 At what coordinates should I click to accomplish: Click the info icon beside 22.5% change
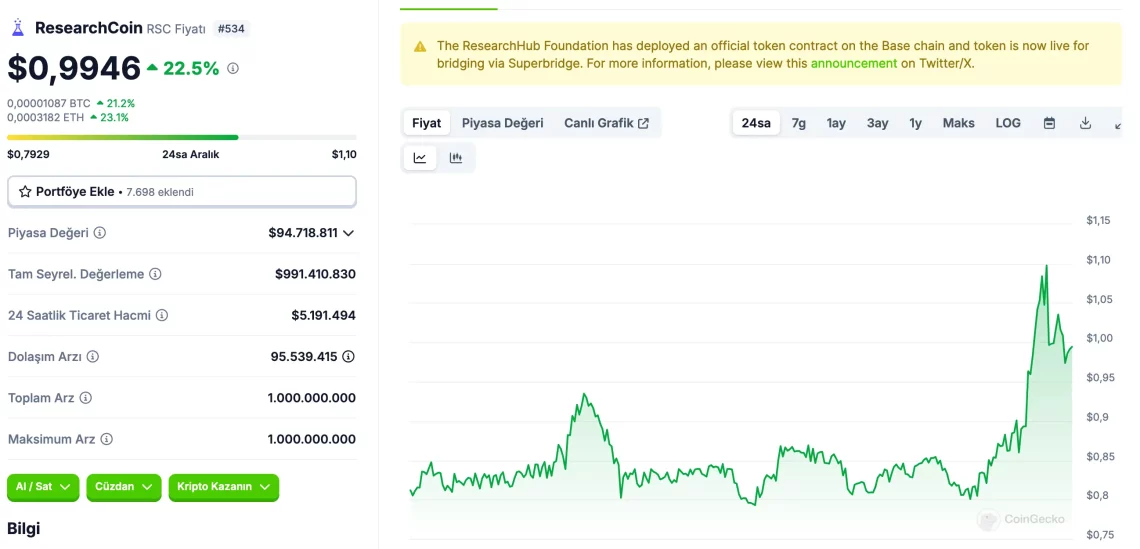click(x=233, y=68)
